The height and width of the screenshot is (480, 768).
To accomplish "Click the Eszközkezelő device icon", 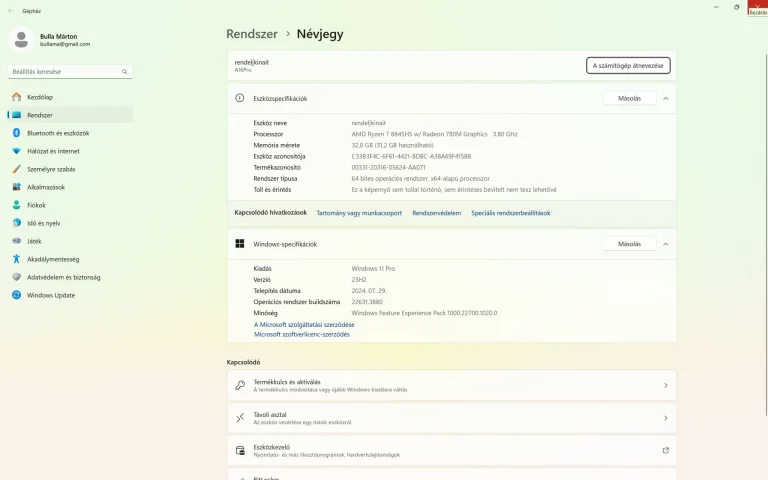I will (240, 451).
